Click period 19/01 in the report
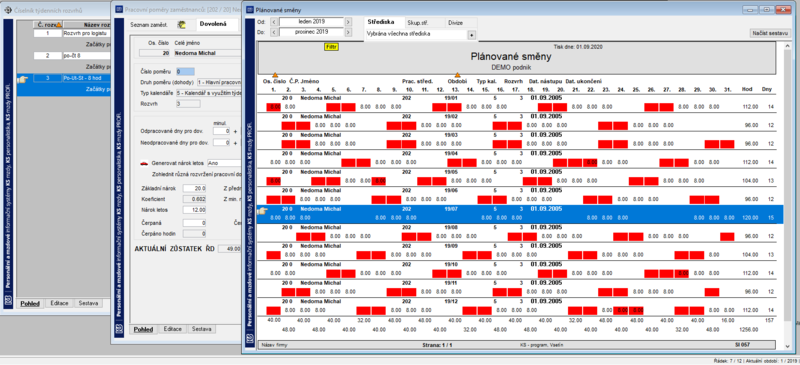The width and height of the screenshot is (800, 365). 452,98
